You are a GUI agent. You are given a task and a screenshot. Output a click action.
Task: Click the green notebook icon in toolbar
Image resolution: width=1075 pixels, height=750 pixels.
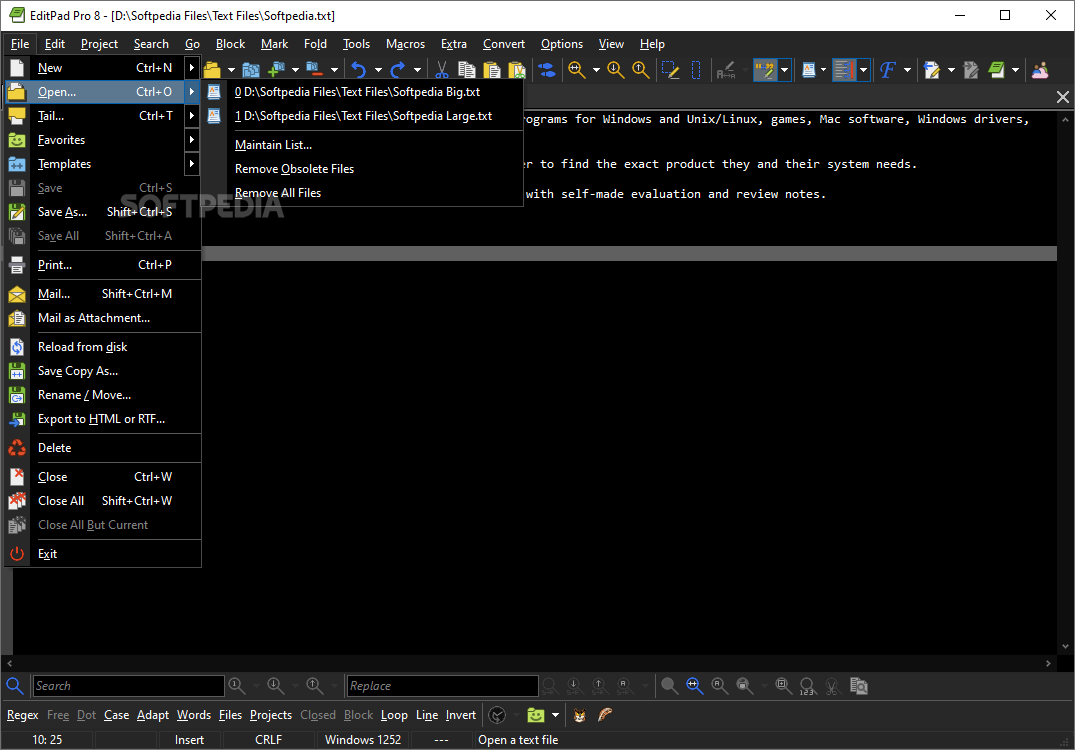996,69
